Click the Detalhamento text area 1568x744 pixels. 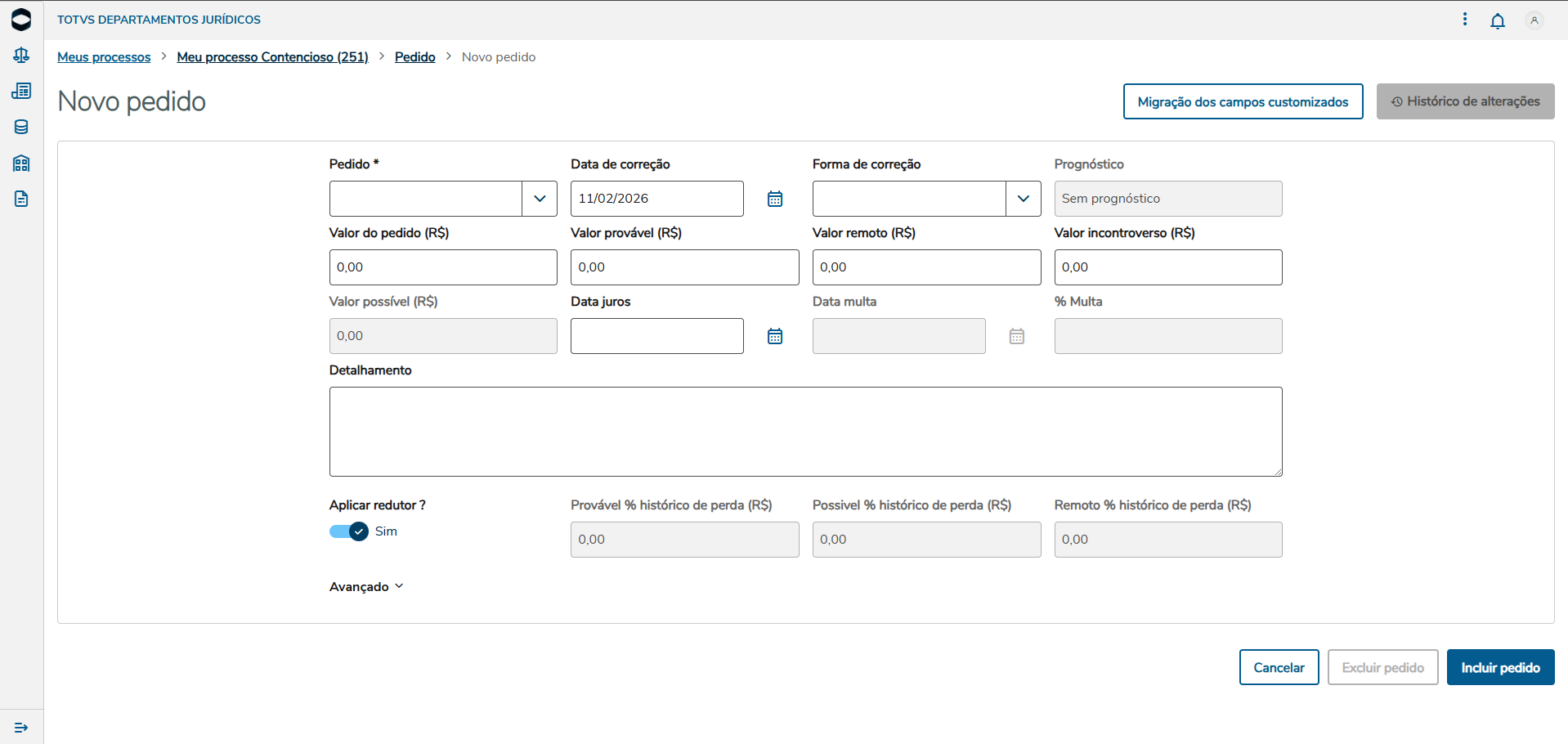tap(805, 431)
